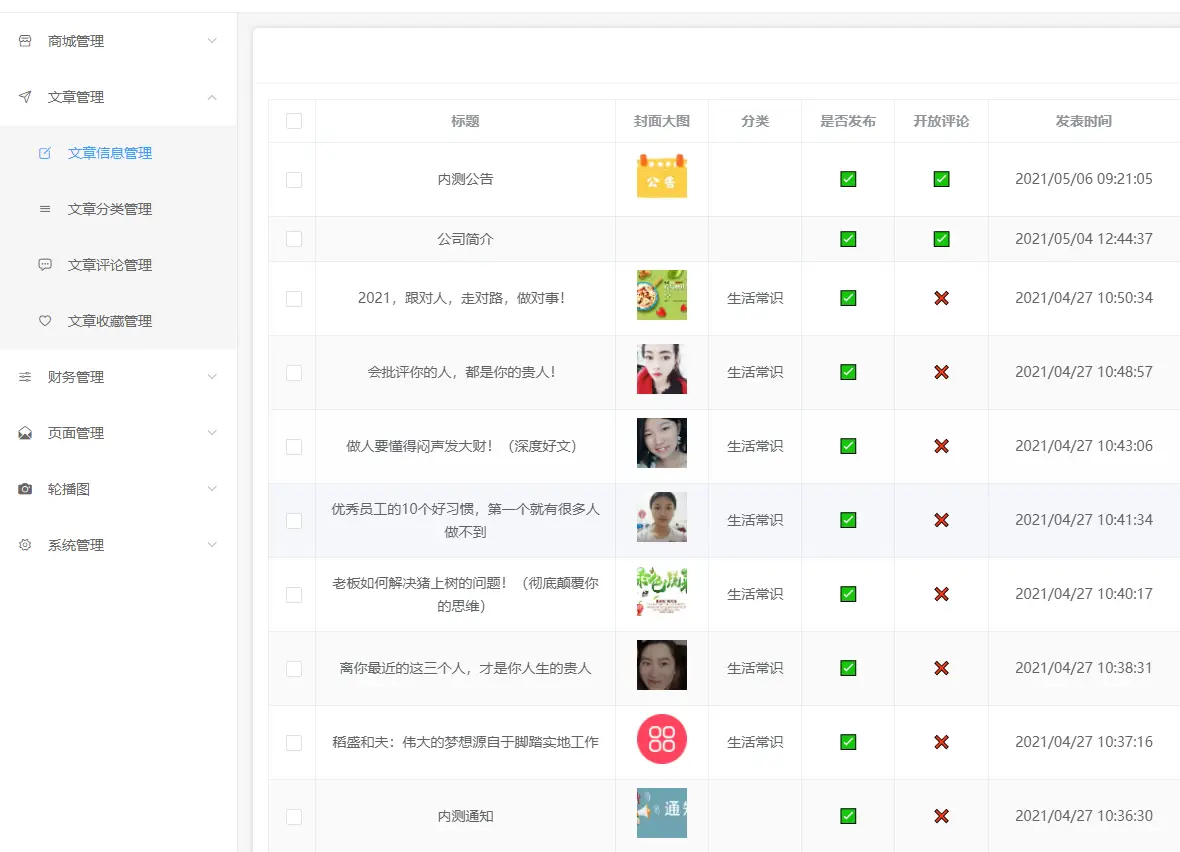Click the 商城管理 shop icon in sidebar
The image size is (1180, 852).
[x=25, y=41]
